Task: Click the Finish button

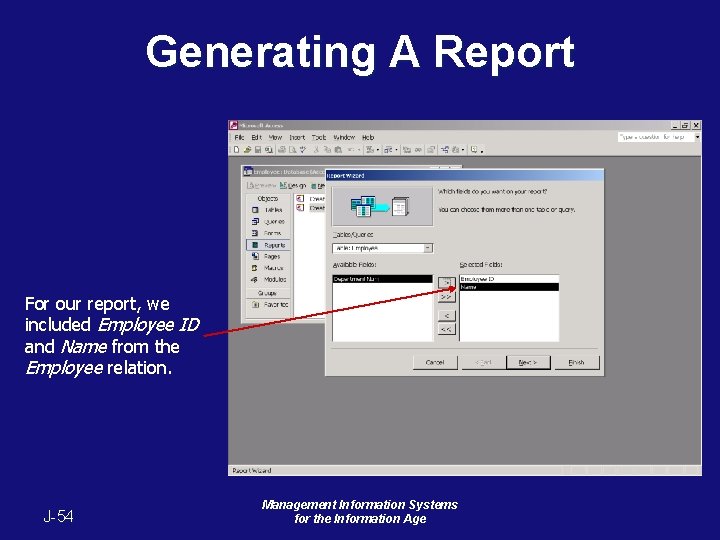Action: click(x=576, y=362)
